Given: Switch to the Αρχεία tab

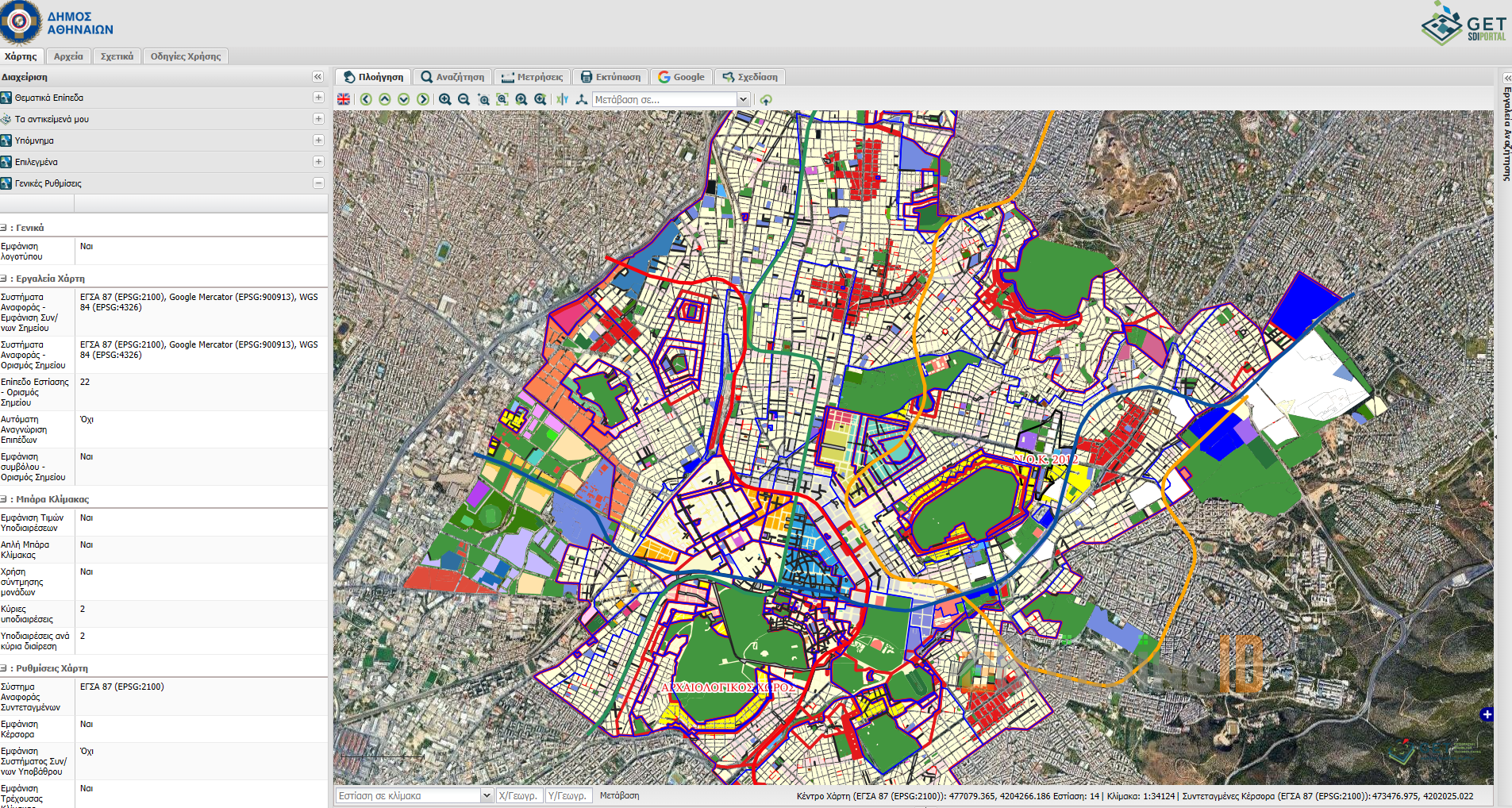Looking at the screenshot, I should pos(68,56).
